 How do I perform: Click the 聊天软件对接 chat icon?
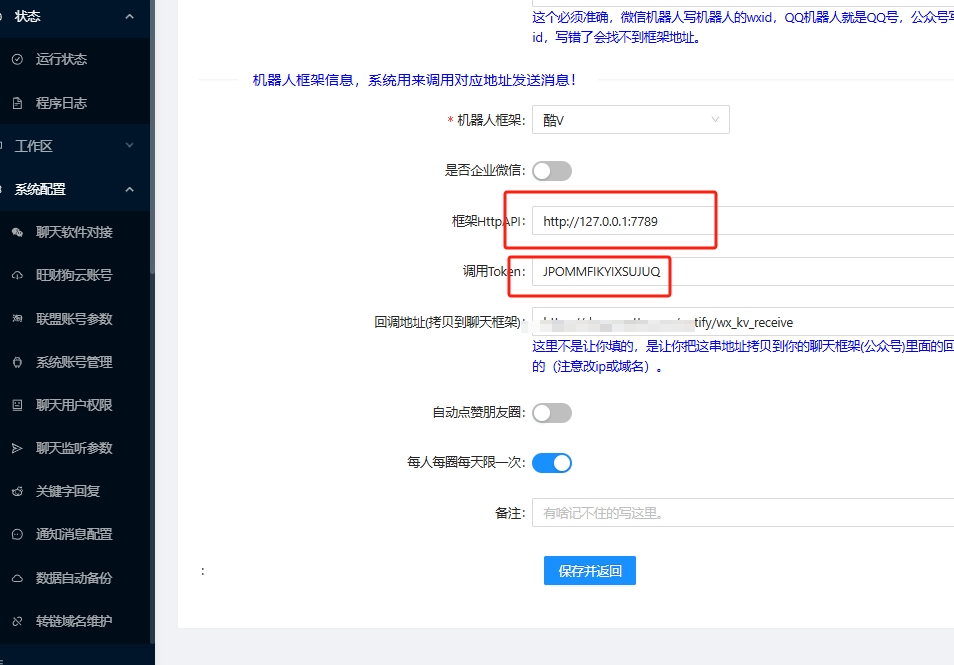click(x=17, y=232)
